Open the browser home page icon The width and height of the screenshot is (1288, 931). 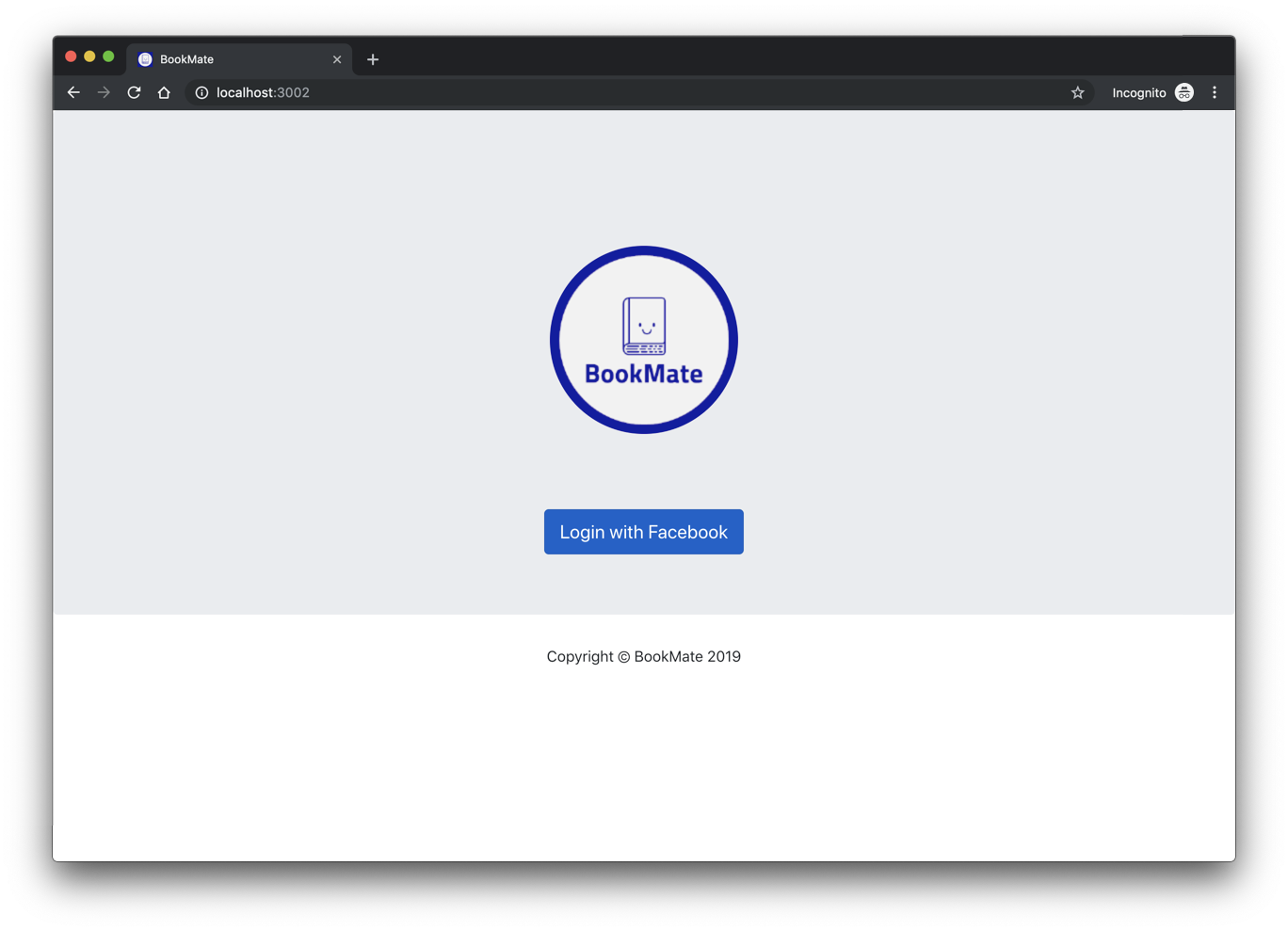pyautogui.click(x=164, y=92)
